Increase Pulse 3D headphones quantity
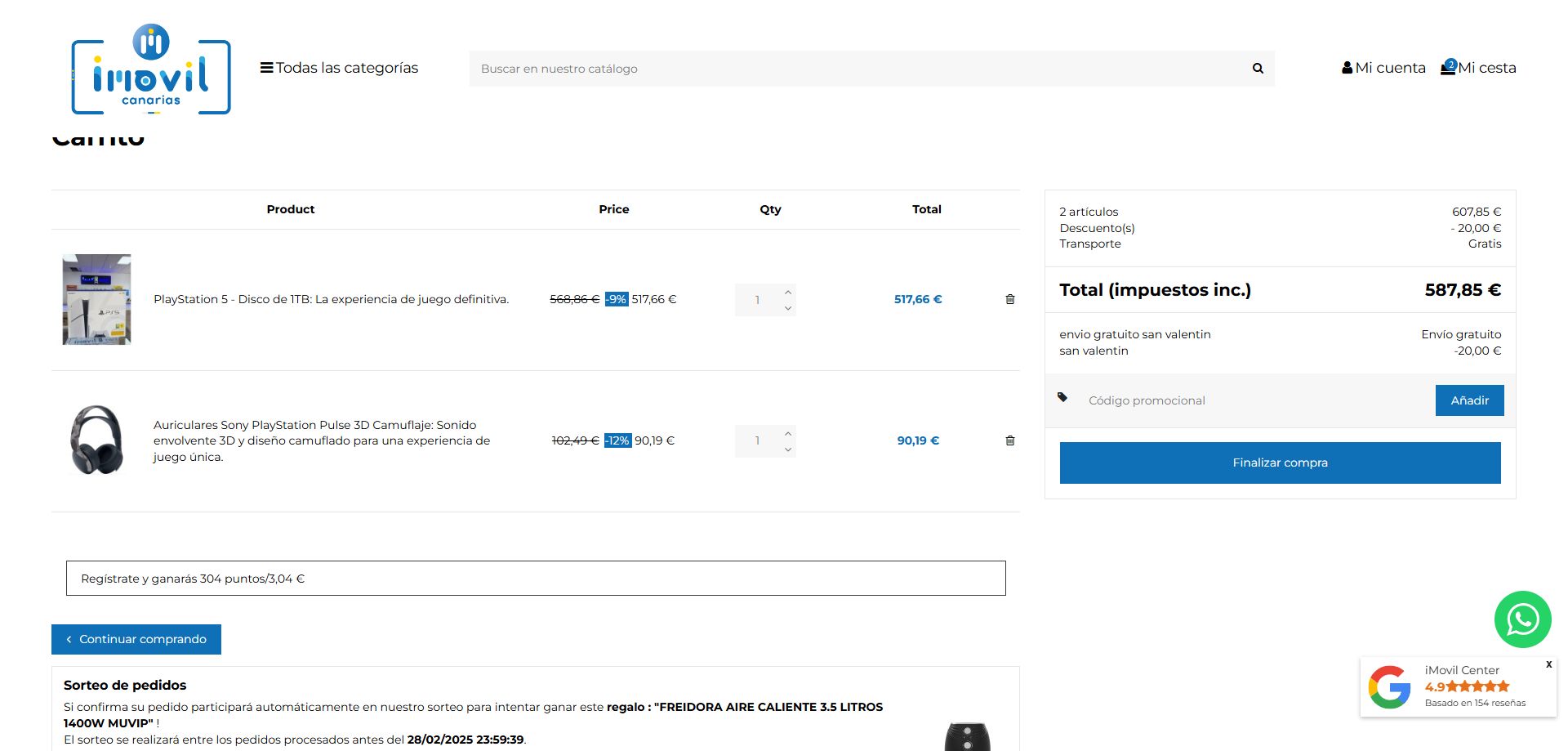 [x=788, y=434]
